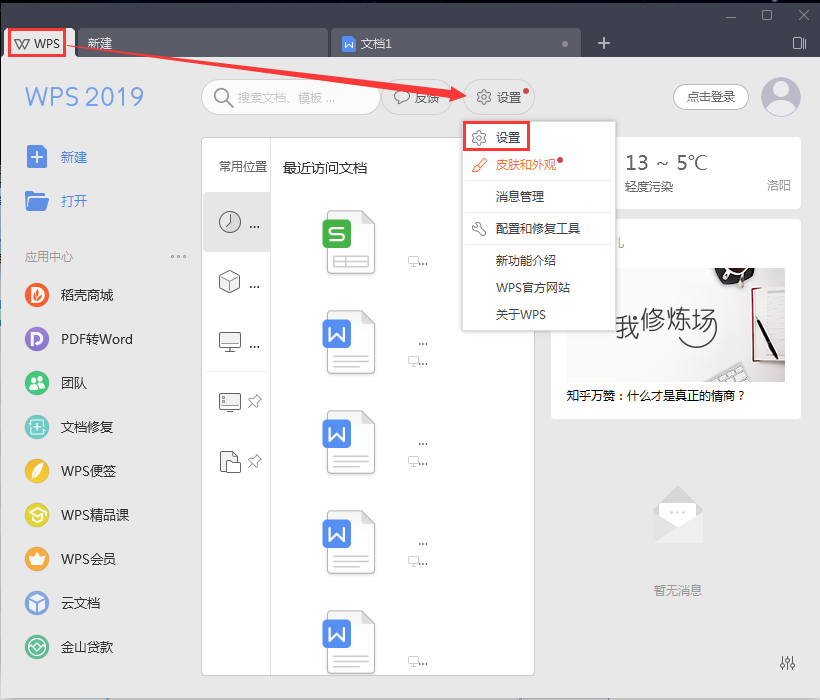The image size is (820, 700).
Task: Click the 最近访问文档 heading
Action: [x=325, y=168]
